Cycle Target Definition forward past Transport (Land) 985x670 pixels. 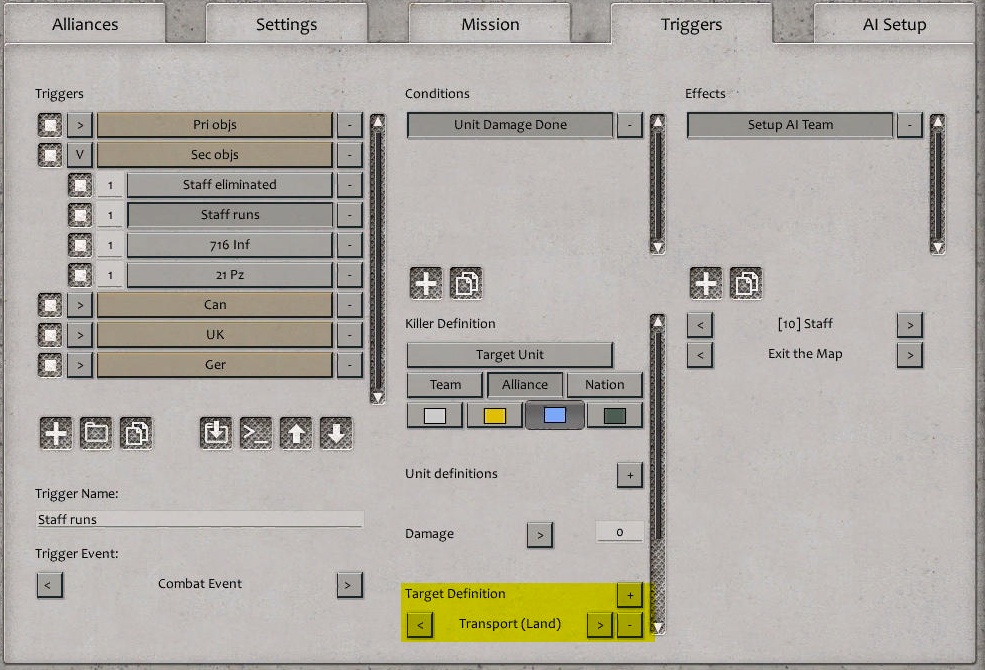(599, 623)
